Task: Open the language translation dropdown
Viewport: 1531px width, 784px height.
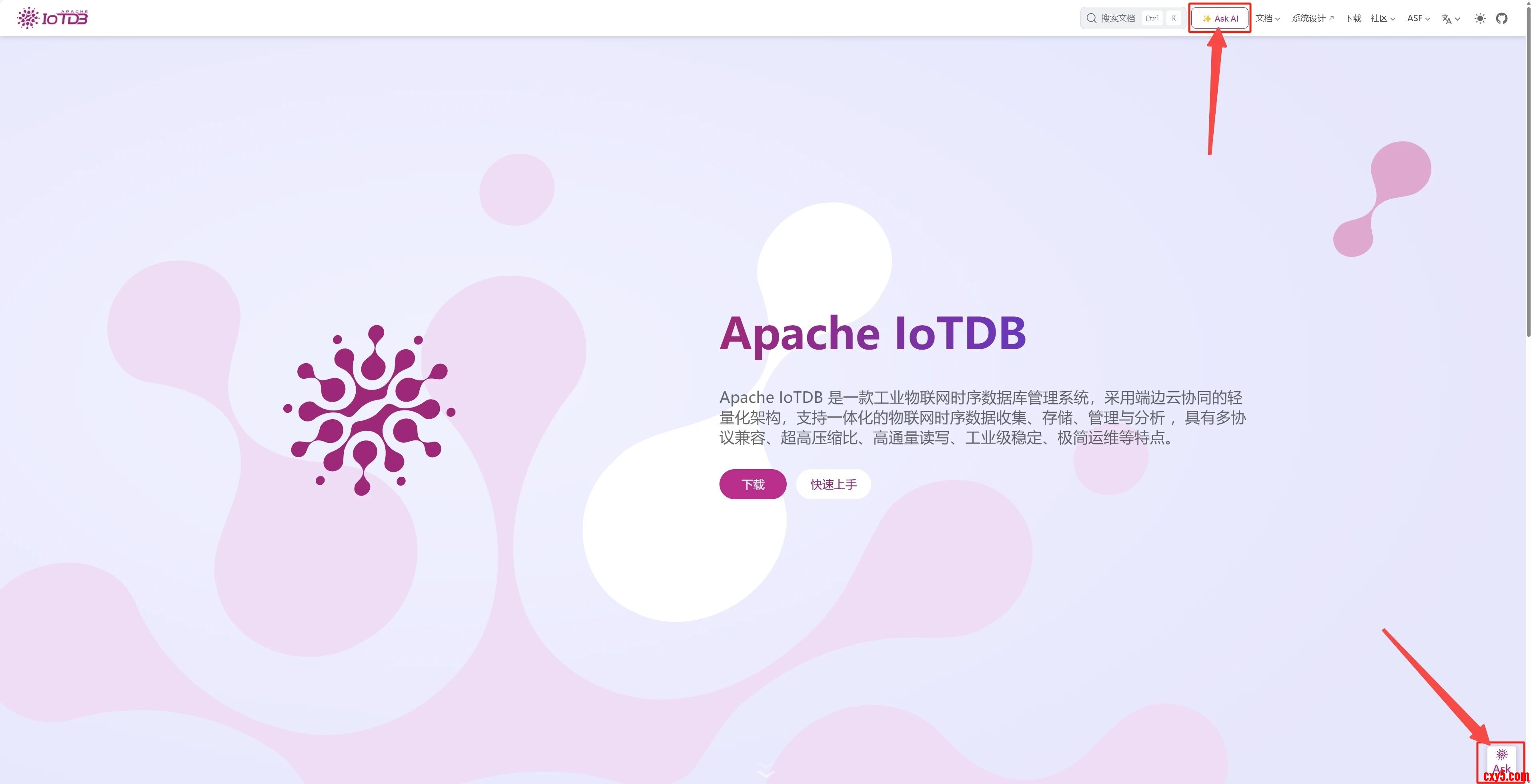Action: point(1450,19)
